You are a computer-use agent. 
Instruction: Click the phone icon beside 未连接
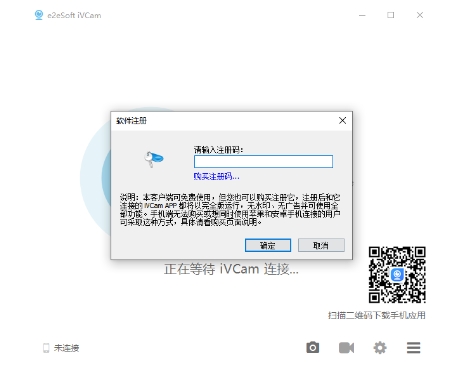(46, 348)
